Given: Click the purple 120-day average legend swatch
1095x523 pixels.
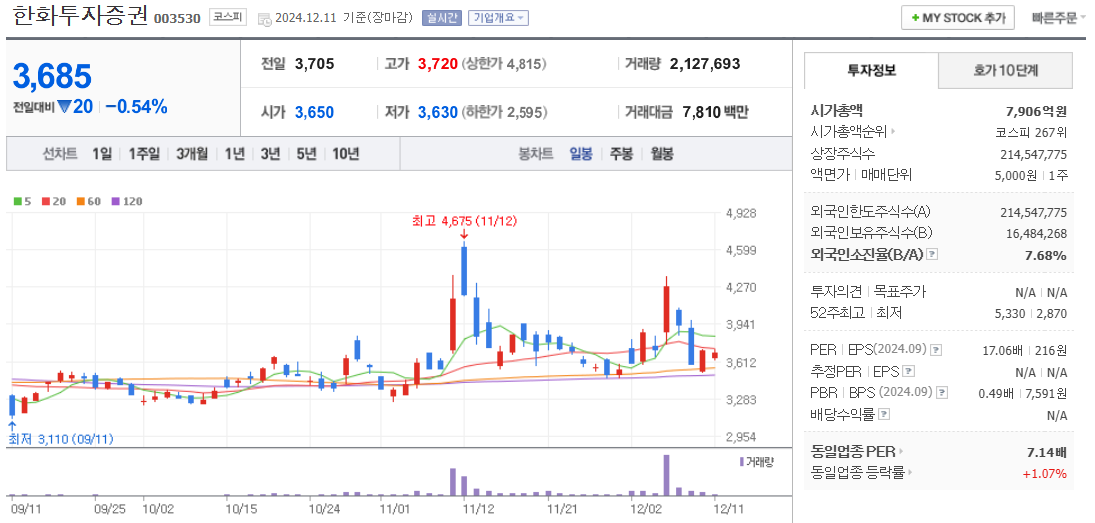Looking at the screenshot, I should pyautogui.click(x=115, y=202).
